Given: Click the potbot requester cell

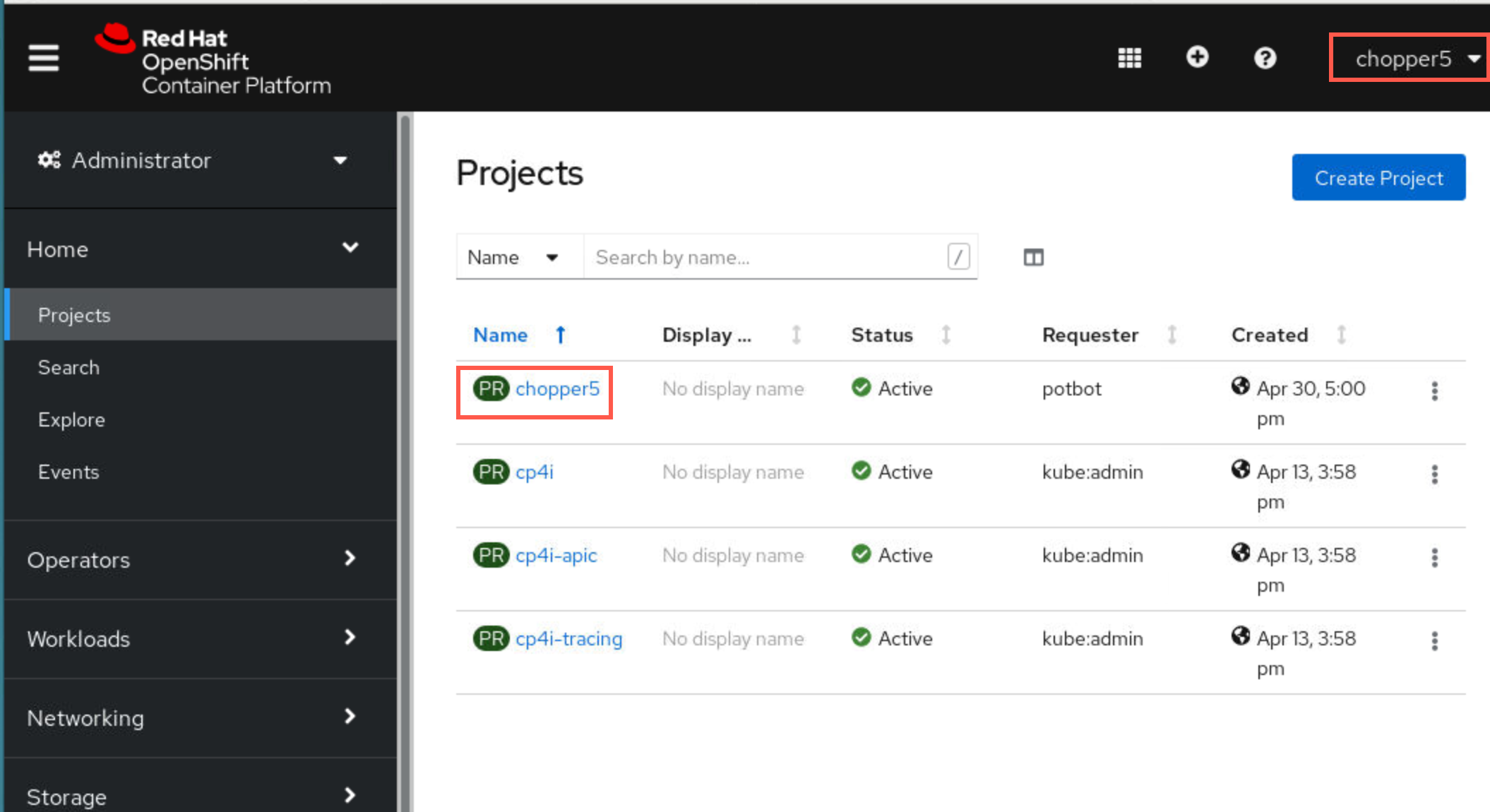Looking at the screenshot, I should (1071, 388).
